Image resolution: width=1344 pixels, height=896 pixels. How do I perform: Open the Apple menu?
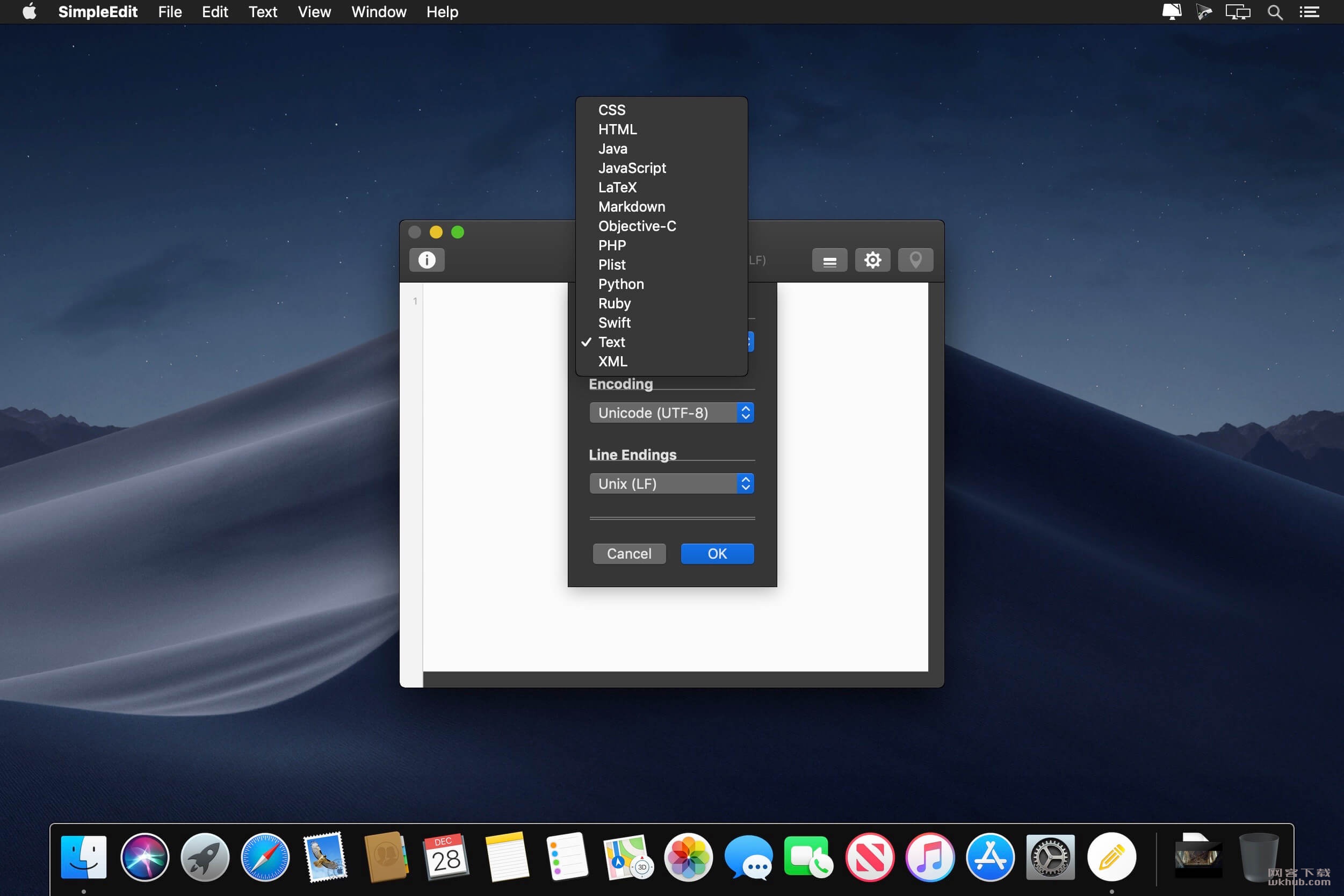coord(29,11)
